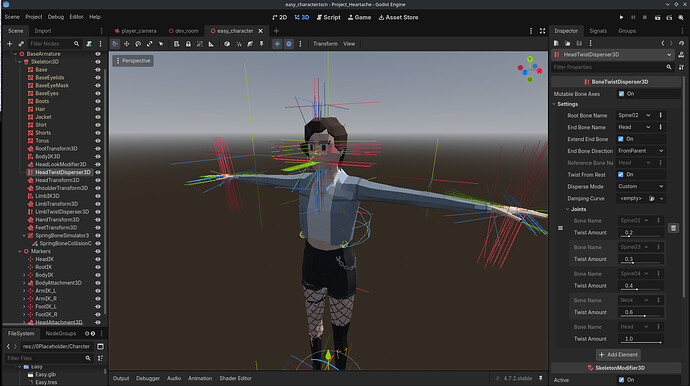Open Root Bone Name Spine02 dropdown

tap(635, 115)
